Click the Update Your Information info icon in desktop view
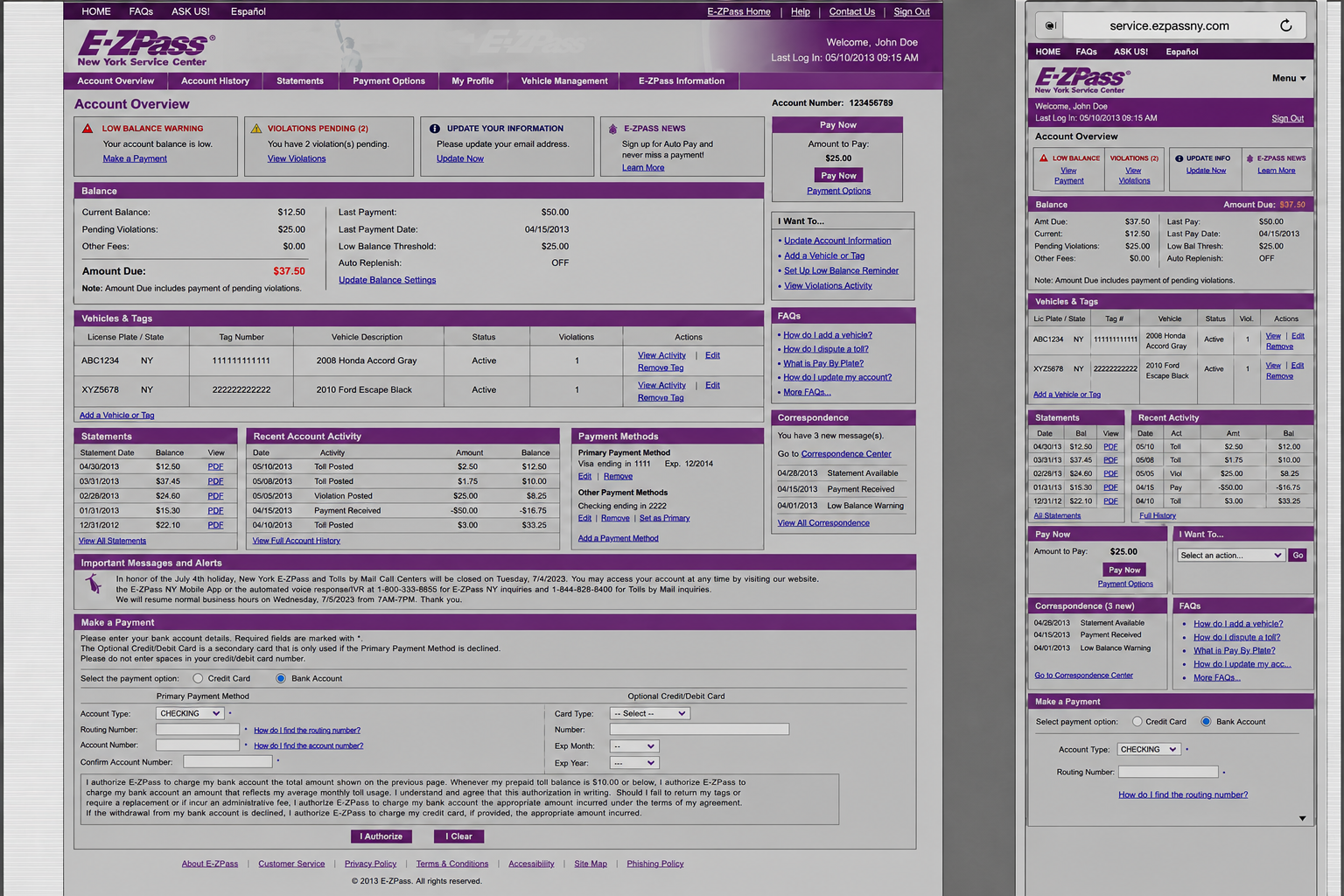This screenshot has height=896, width=1344. coord(435,129)
